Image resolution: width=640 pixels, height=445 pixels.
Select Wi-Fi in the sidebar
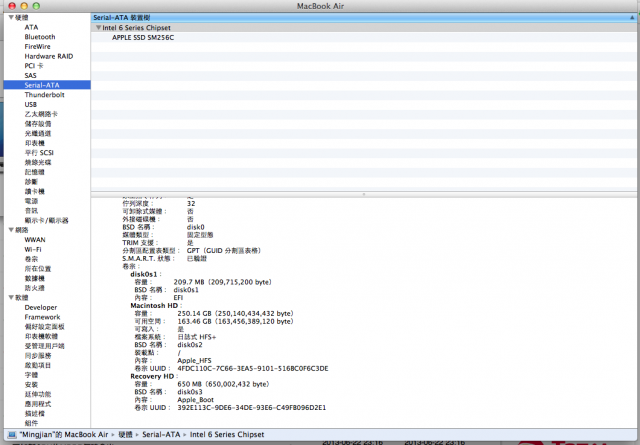coord(33,249)
